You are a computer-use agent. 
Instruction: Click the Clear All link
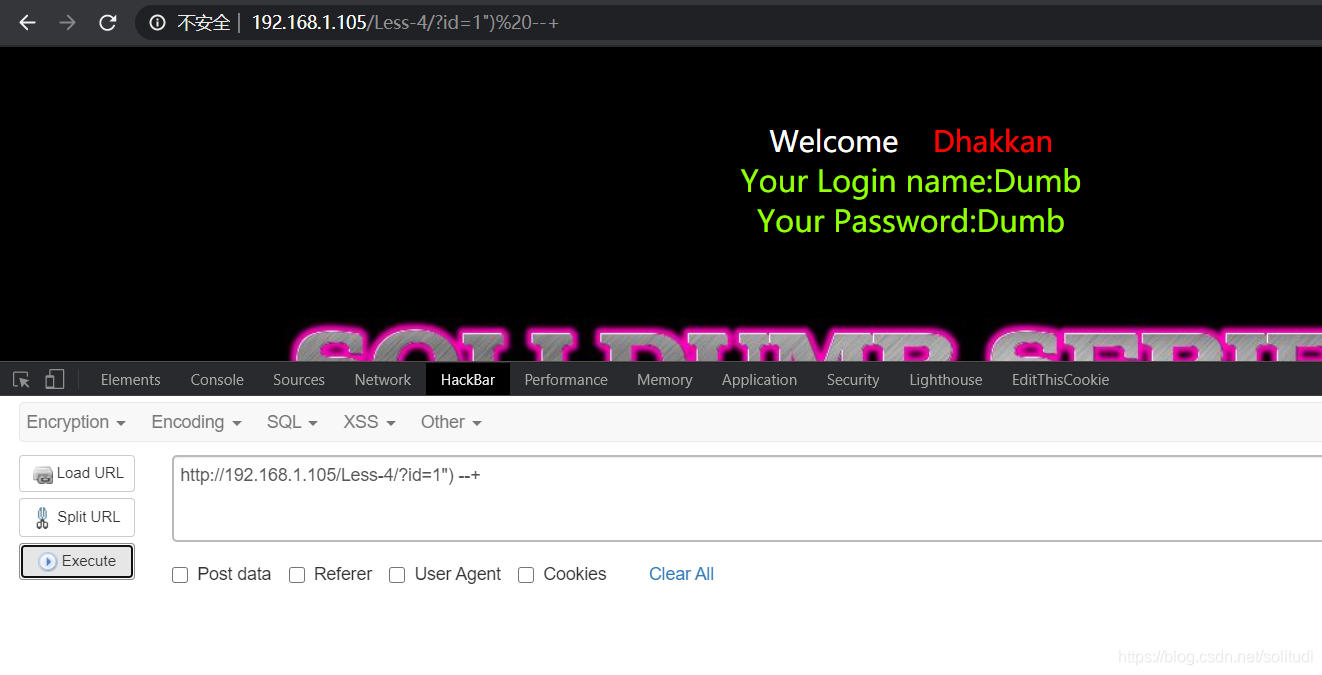coord(681,574)
